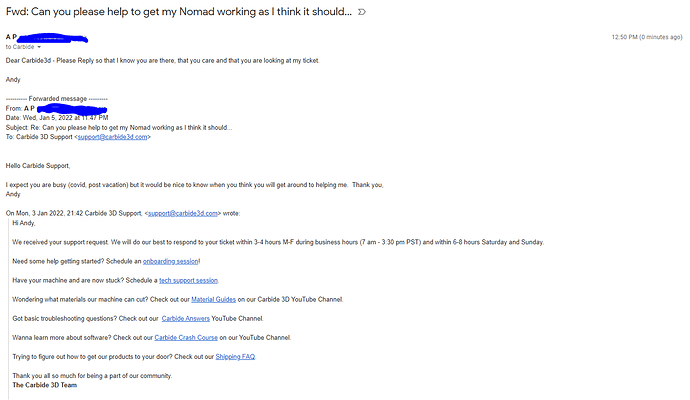The image size is (690, 400).
Task: Open the Carbide Answers YouTube link
Action: (186, 319)
